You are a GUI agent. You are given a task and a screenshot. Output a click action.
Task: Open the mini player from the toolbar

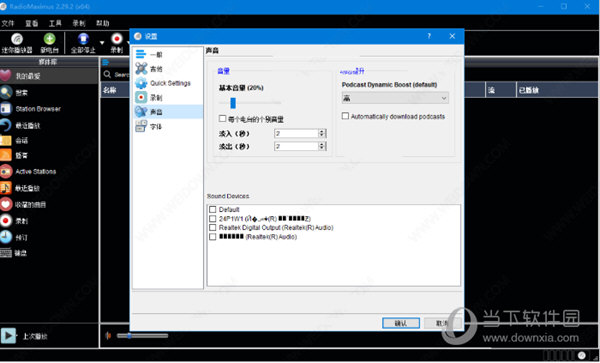(x=17, y=42)
